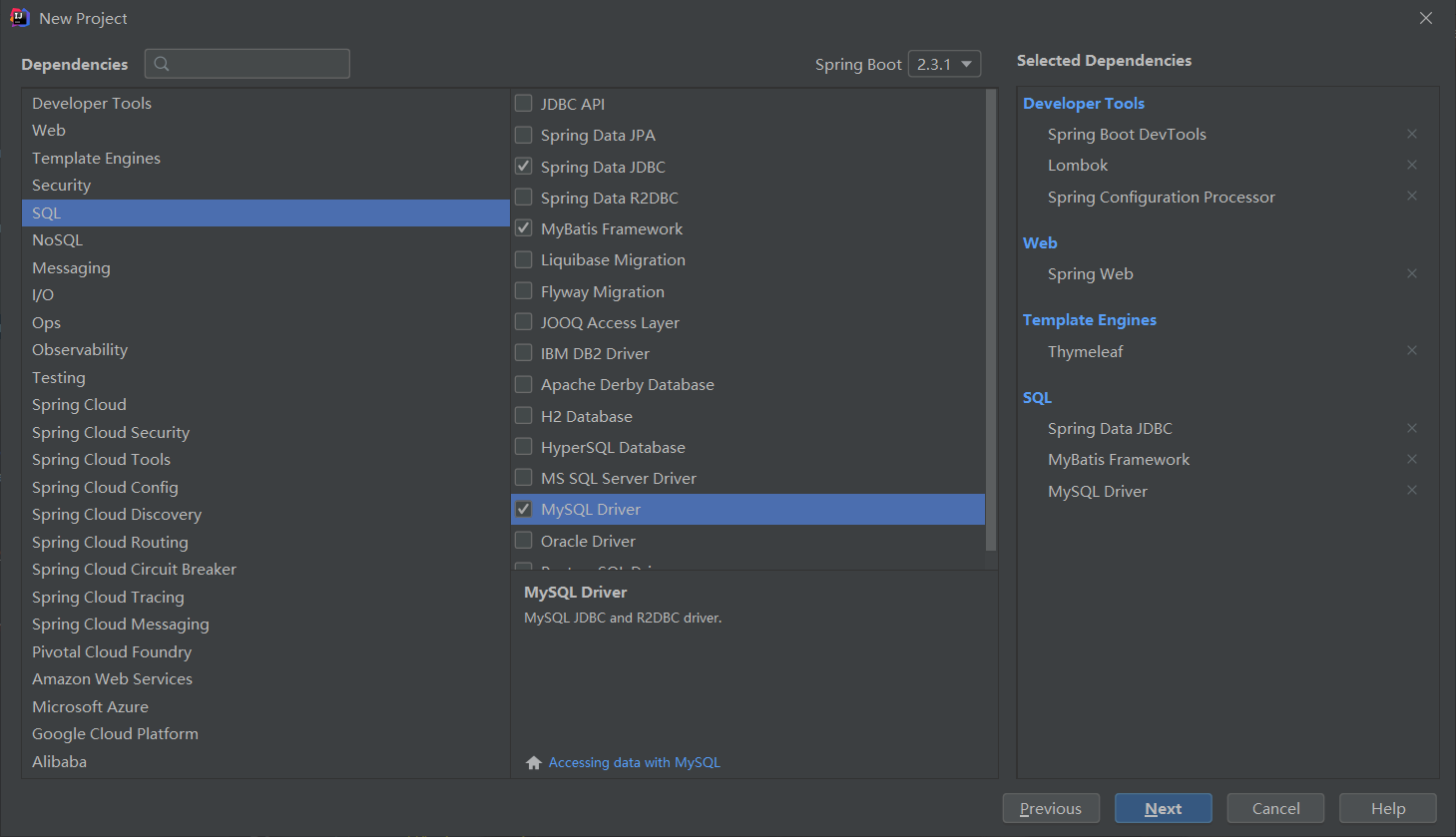Image resolution: width=1456 pixels, height=837 pixels.
Task: Select Observability category
Action: 265,350
